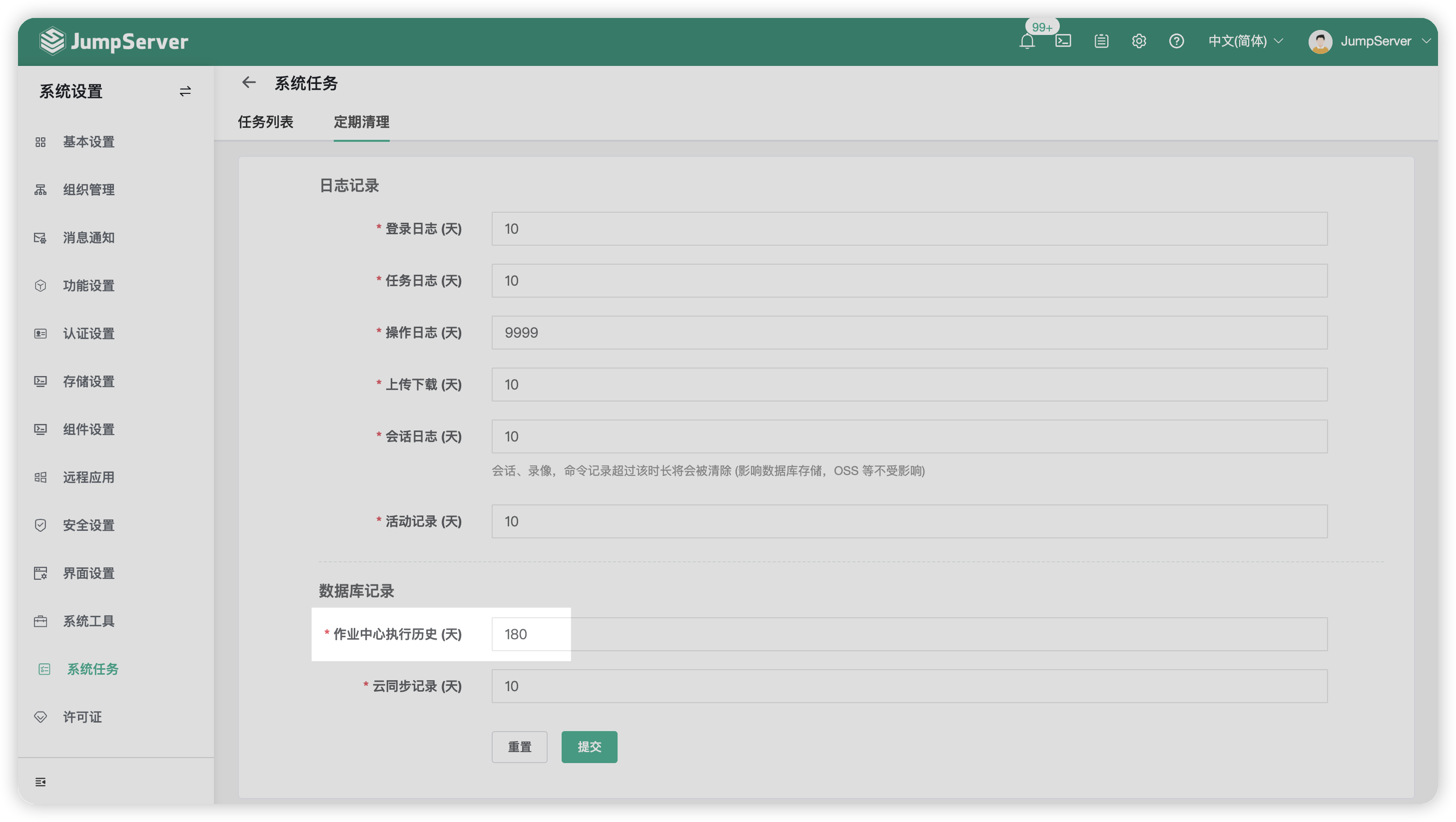Screen dimensions: 1456x822
Task: Click the 会话日志 help text about OSS
Action: tap(708, 470)
